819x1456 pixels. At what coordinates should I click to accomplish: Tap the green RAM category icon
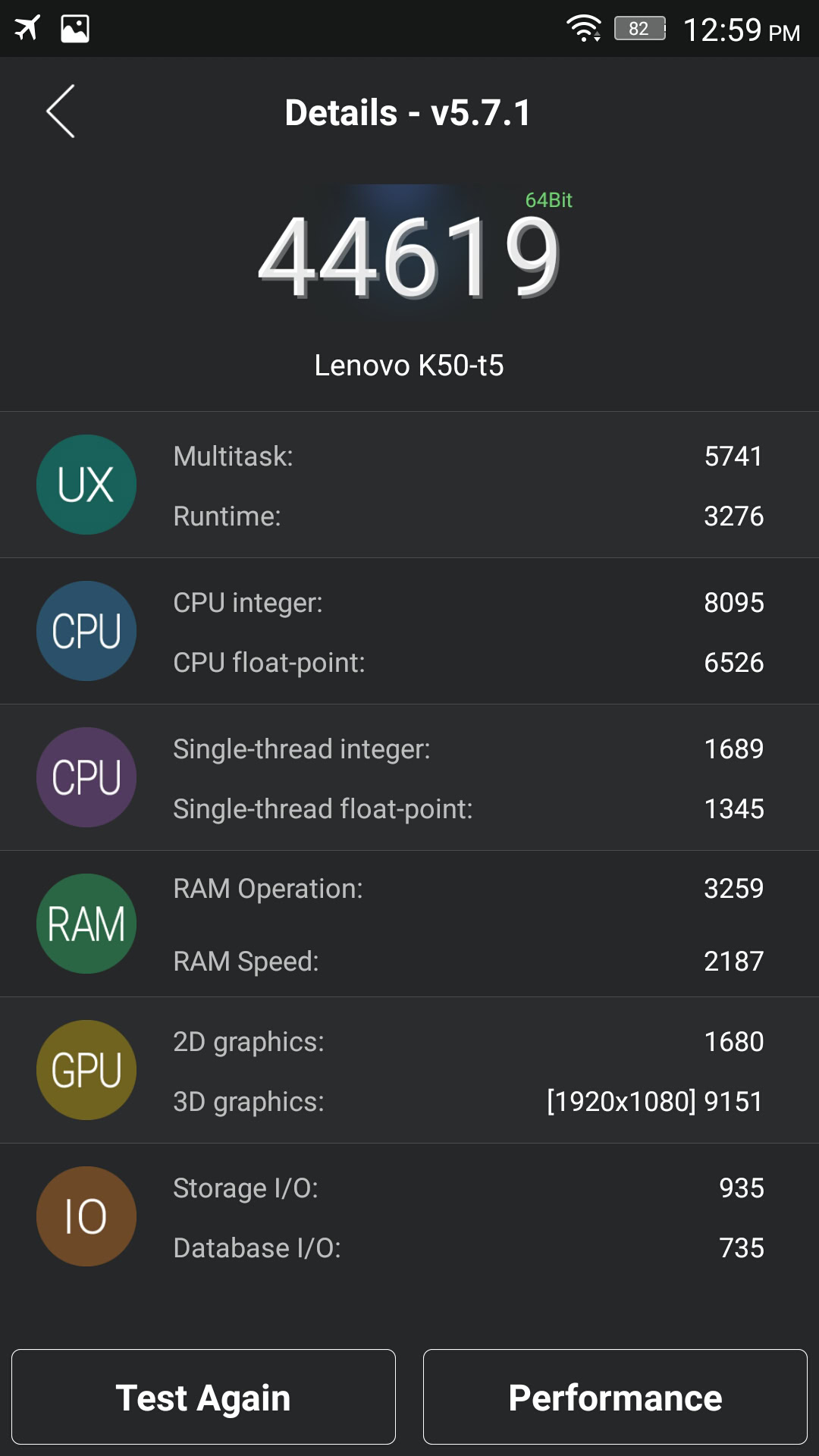coord(86,924)
